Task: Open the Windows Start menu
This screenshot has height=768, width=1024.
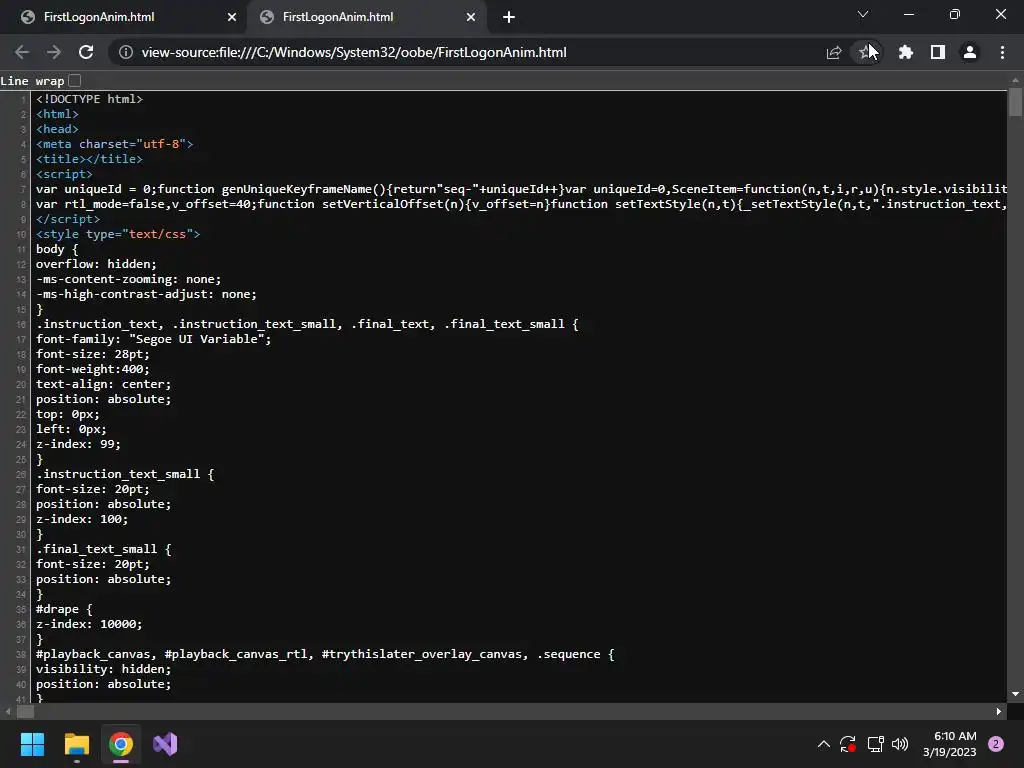Action: point(32,744)
